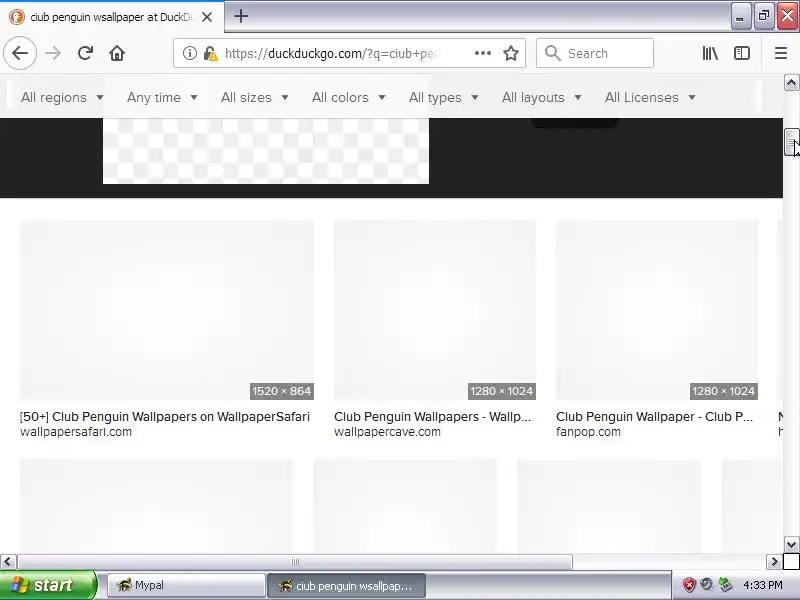Image resolution: width=800 pixels, height=600 pixels.
Task: Open the wallpapercave 1280 × 1024 thumbnail
Action: point(435,310)
